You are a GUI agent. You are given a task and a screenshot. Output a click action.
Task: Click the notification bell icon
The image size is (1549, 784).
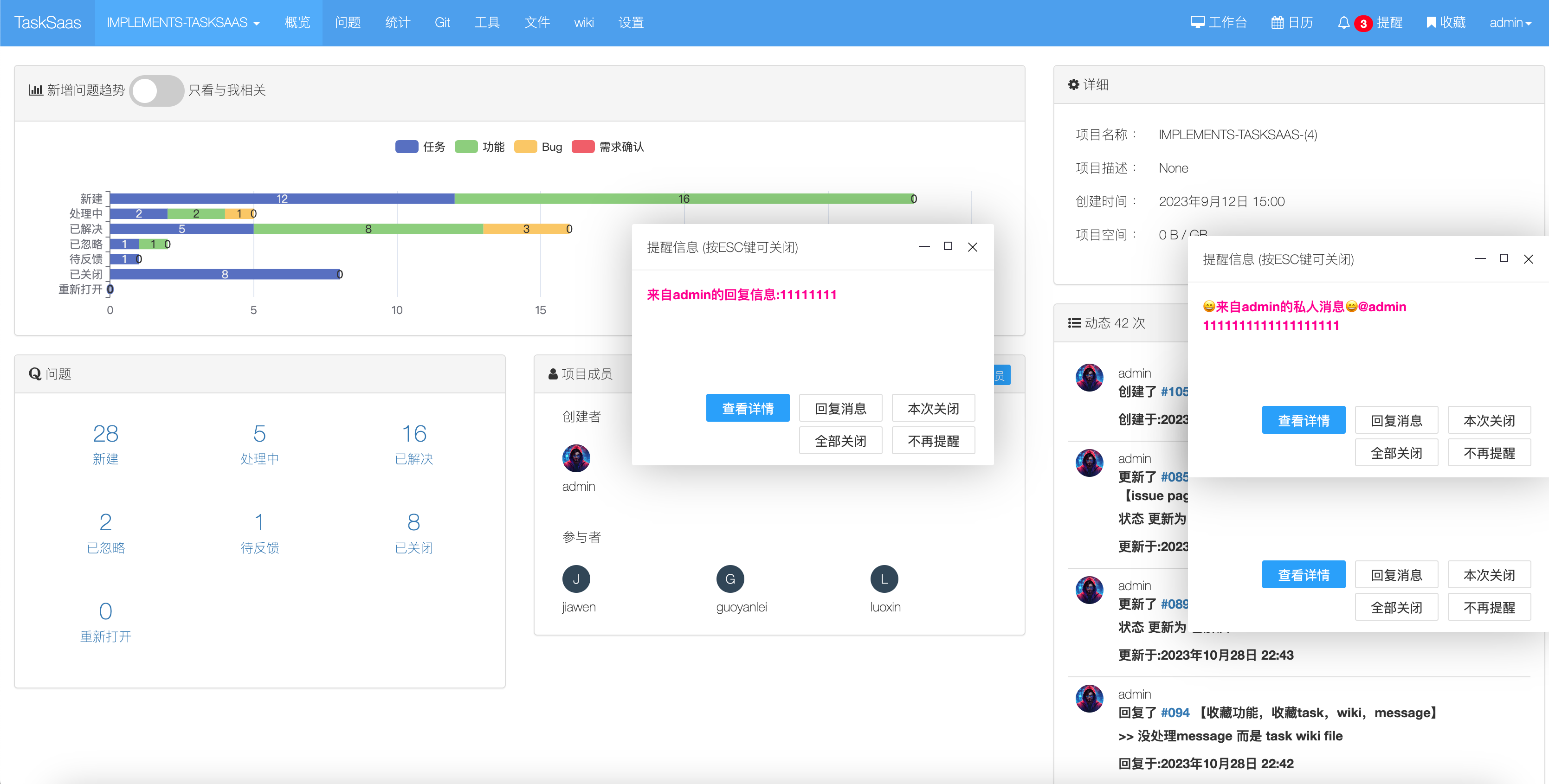[1343, 22]
